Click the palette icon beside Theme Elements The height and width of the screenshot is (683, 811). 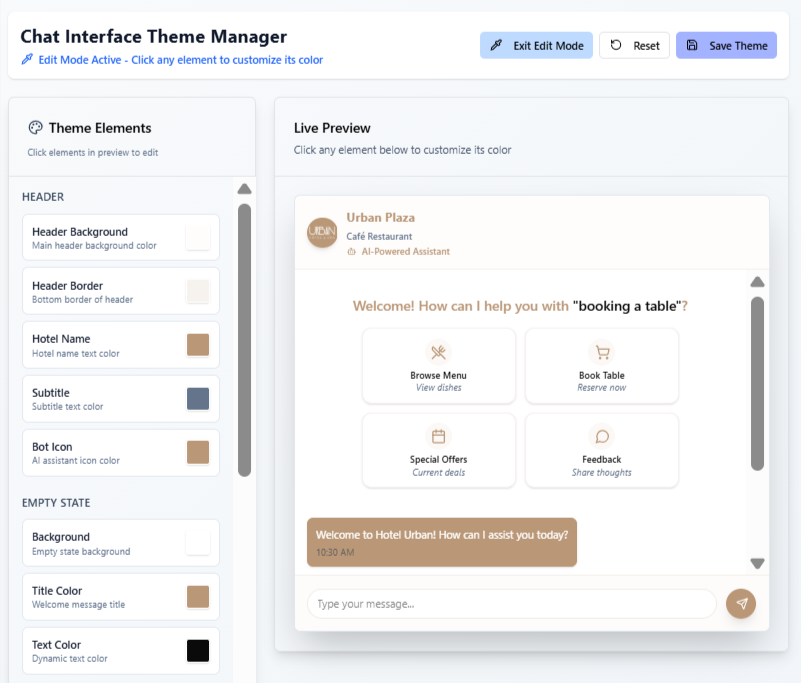[x=36, y=128]
